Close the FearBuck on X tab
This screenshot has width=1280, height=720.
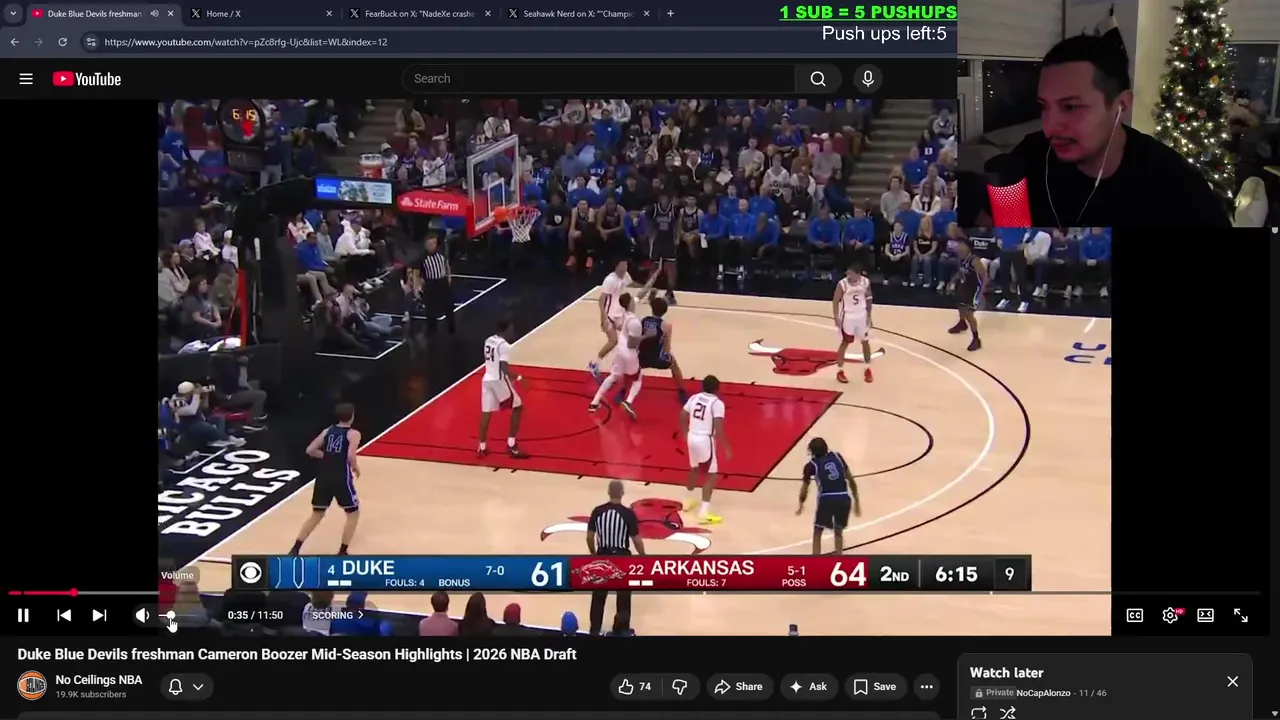tap(488, 13)
